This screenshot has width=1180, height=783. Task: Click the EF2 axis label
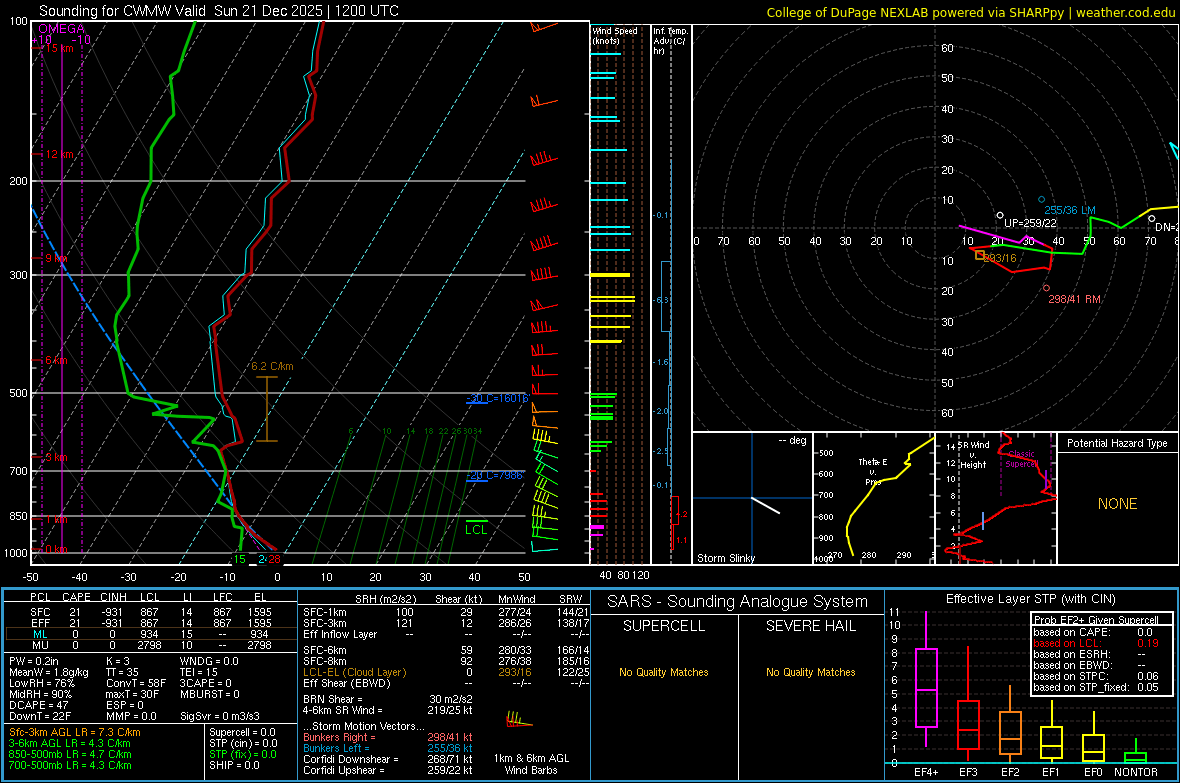(1010, 772)
